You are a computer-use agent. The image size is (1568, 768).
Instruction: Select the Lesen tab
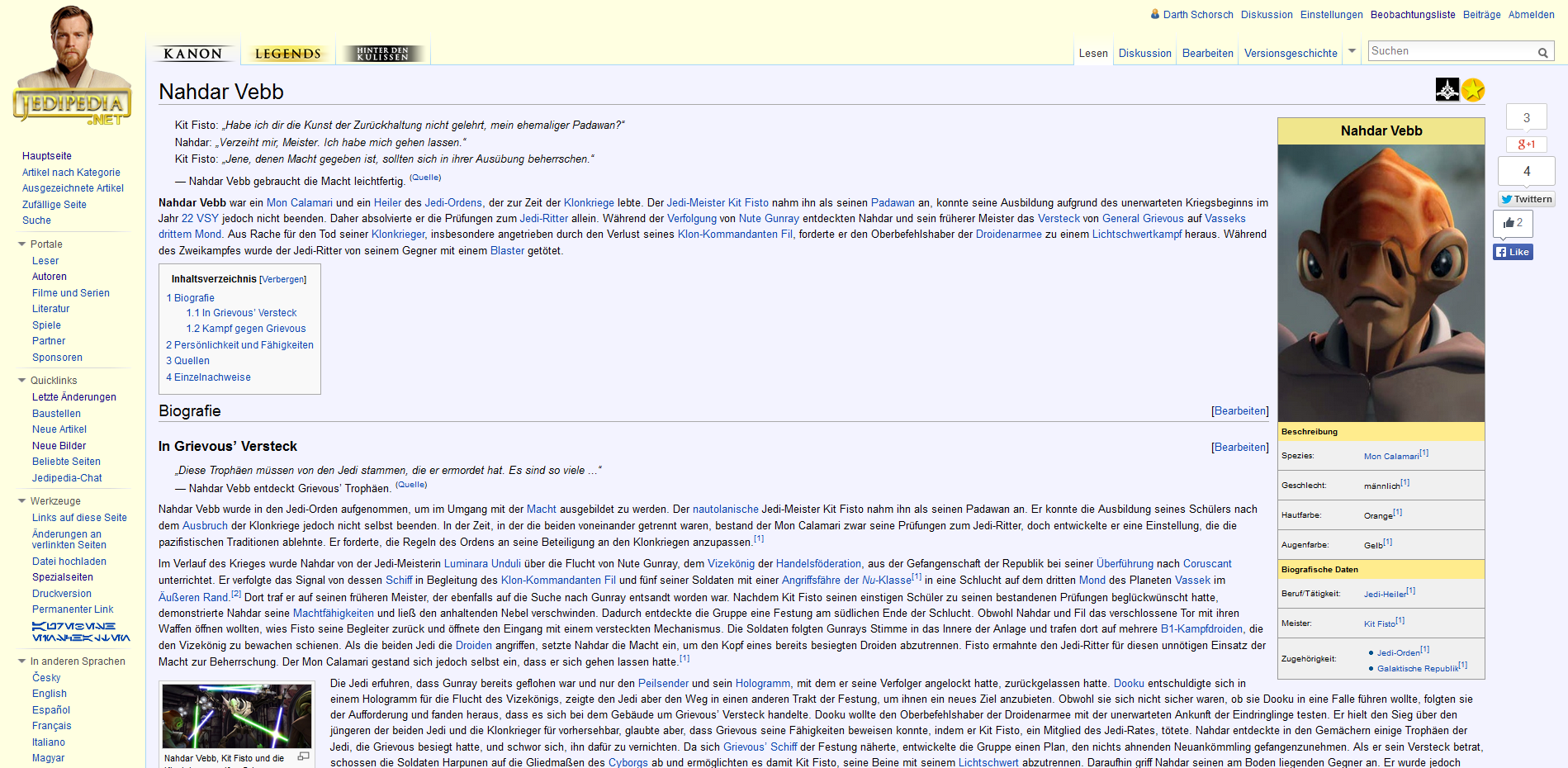click(x=1093, y=53)
